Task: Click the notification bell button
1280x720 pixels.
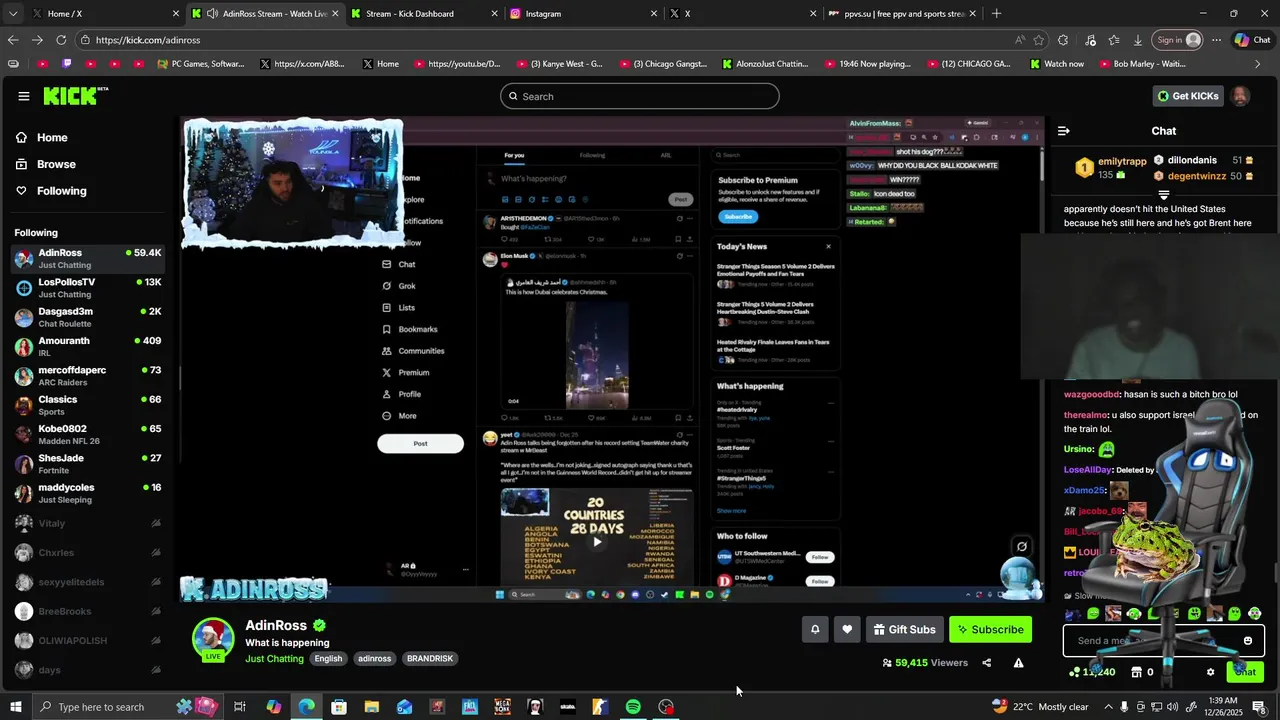Action: (815, 629)
